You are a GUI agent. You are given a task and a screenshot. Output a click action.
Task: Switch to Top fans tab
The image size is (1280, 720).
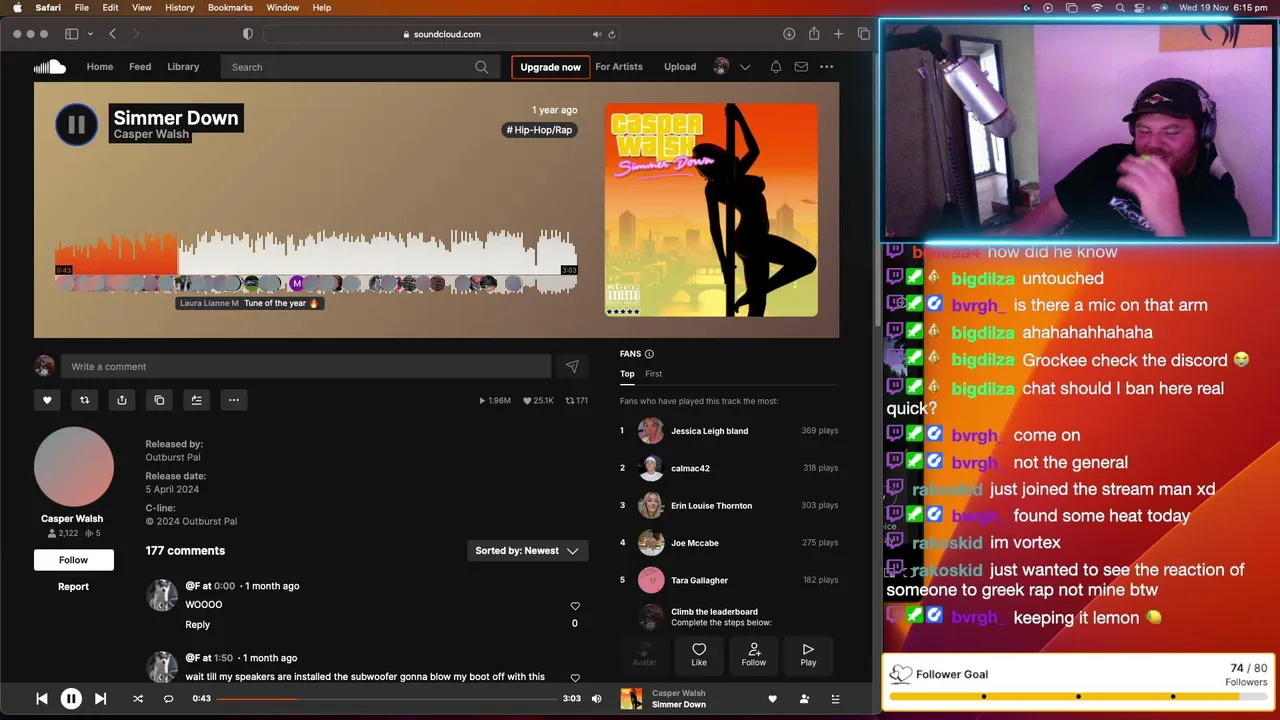(627, 374)
